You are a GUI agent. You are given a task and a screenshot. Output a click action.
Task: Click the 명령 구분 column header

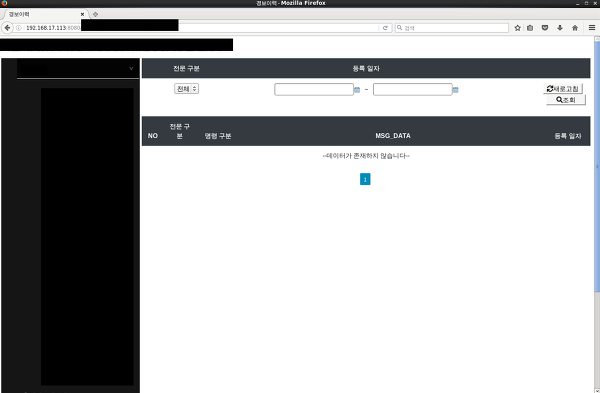[x=218, y=136]
